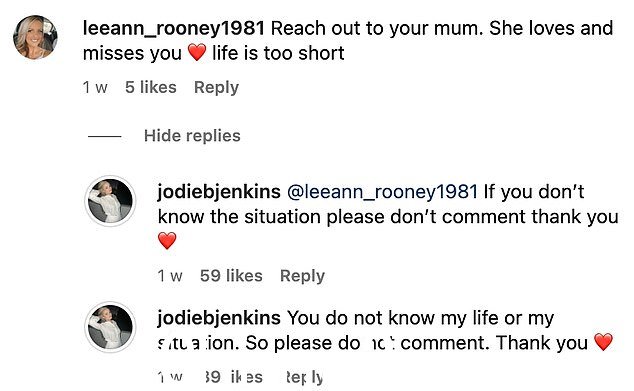634x391 pixels.
Task: View the 5 likes on leeann_rooney1981's comment
Action: (x=151, y=87)
